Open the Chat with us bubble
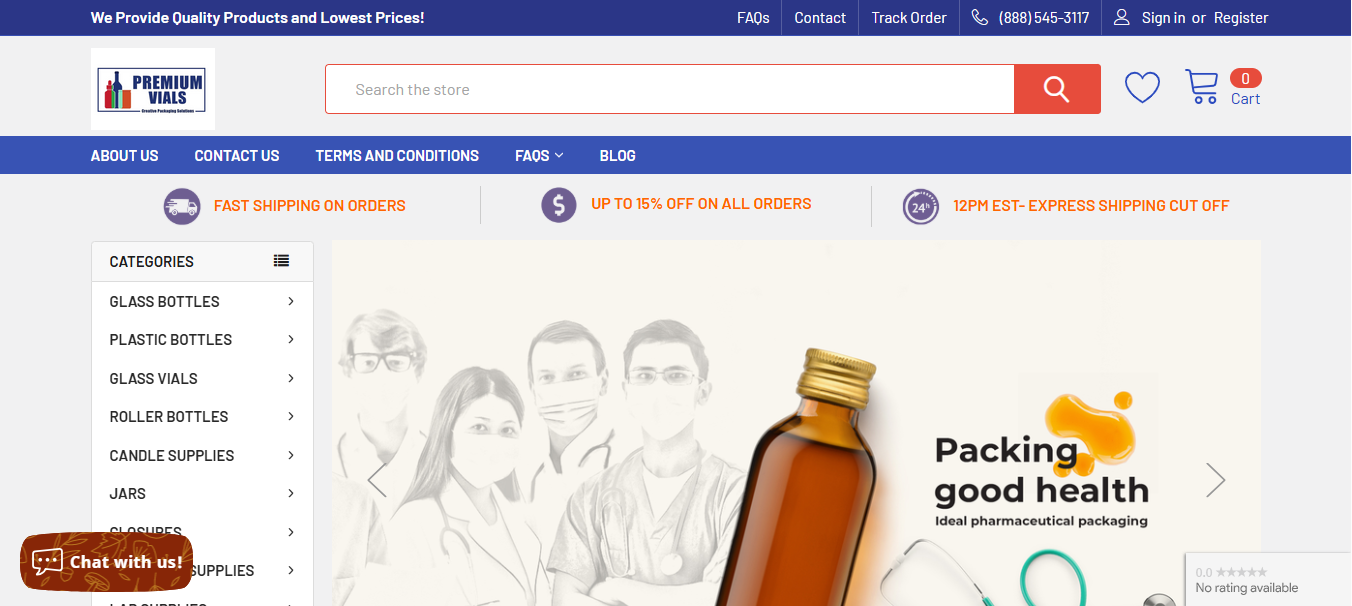This screenshot has height=606, width=1352. (x=105, y=562)
